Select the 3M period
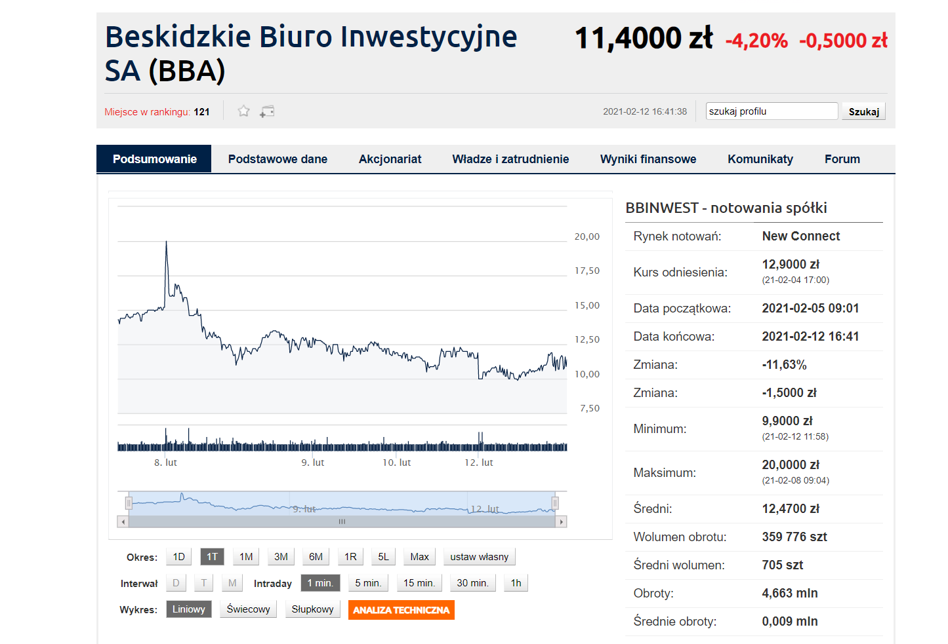Screen dimensions: 948x644 (x=281, y=557)
